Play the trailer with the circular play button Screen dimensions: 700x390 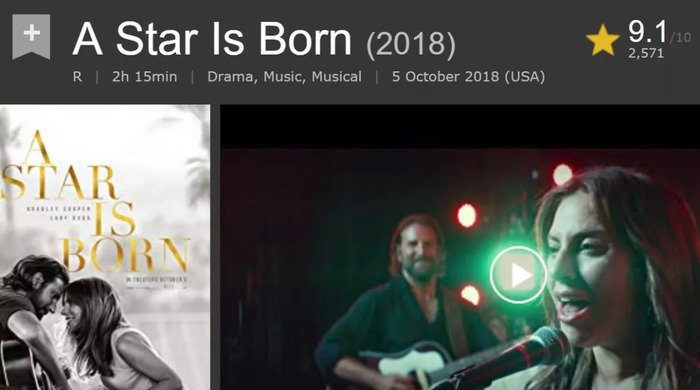(x=518, y=275)
